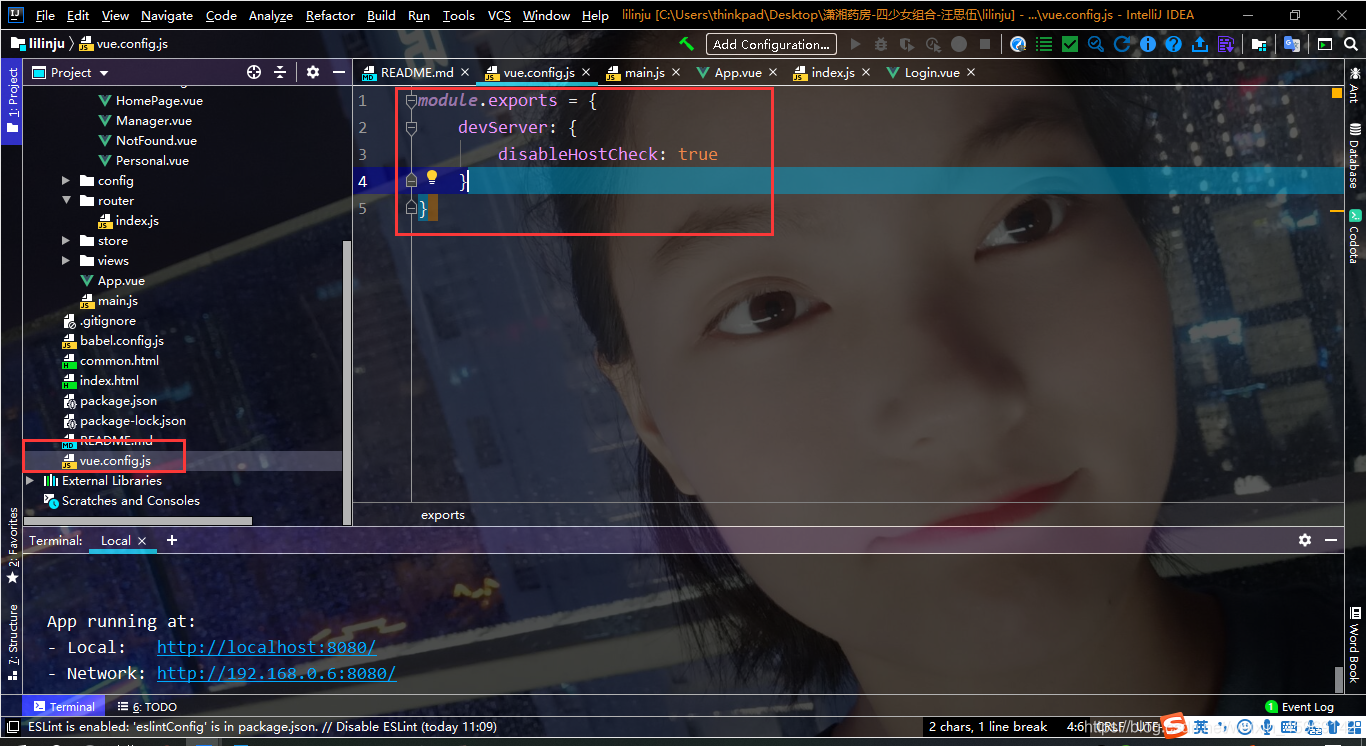Click the Debug bug icon in toolbar
The height and width of the screenshot is (746, 1366).
point(881,44)
